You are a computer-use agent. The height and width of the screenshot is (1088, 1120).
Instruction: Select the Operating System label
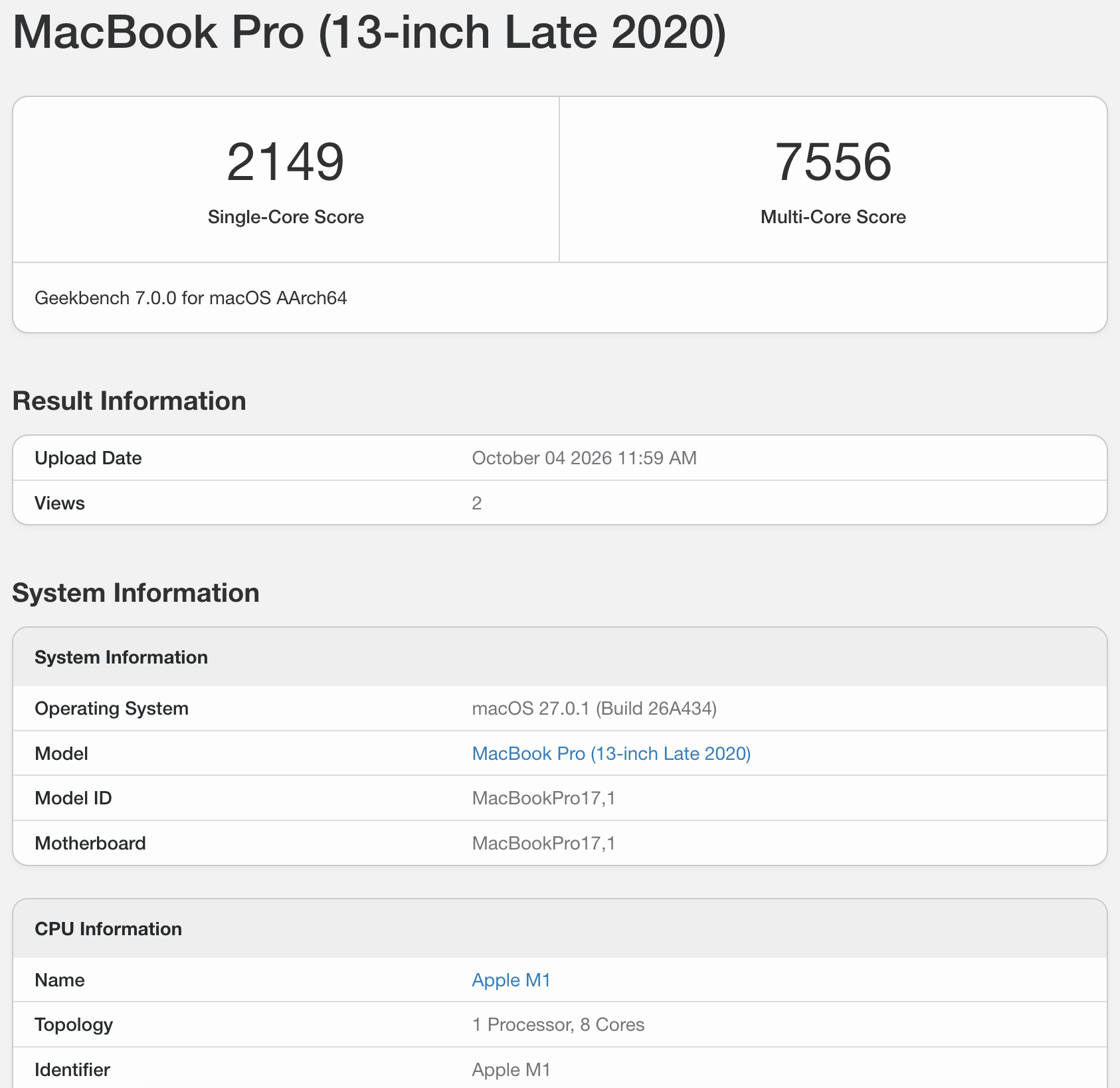coord(112,708)
